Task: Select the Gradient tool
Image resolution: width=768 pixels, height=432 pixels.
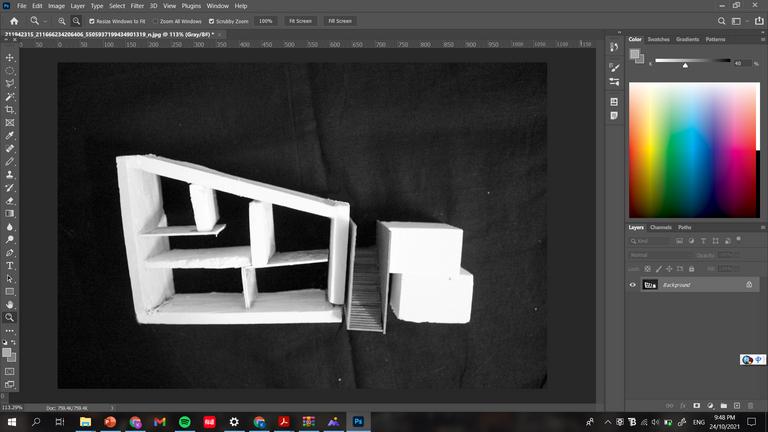Action: point(10,214)
